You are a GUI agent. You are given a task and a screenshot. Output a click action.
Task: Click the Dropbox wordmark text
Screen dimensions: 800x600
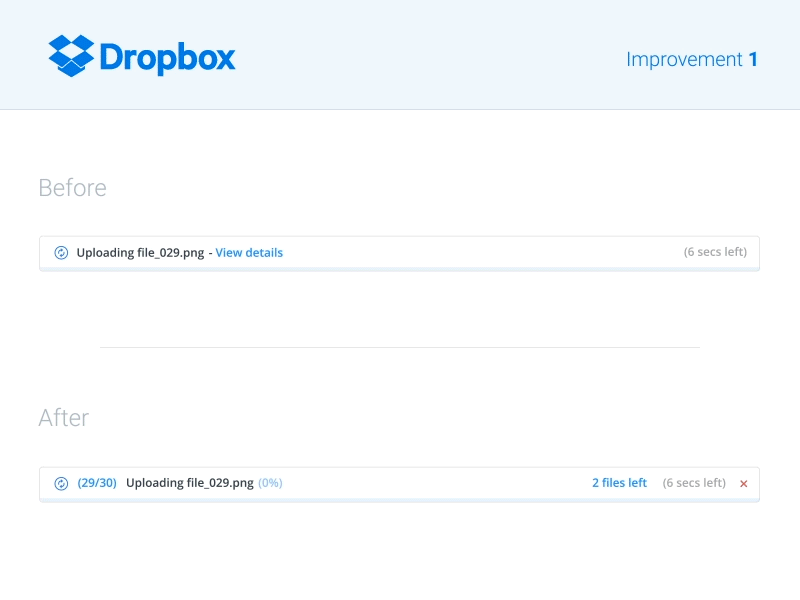coord(165,57)
